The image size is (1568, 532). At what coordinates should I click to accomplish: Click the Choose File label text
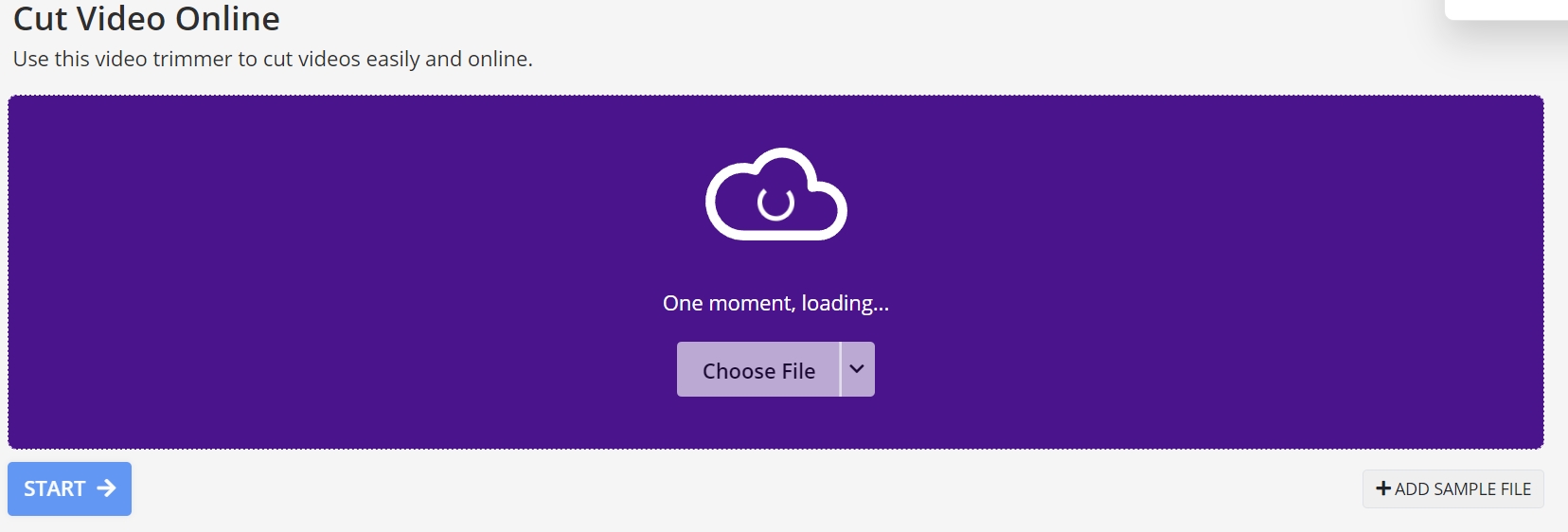tap(758, 371)
